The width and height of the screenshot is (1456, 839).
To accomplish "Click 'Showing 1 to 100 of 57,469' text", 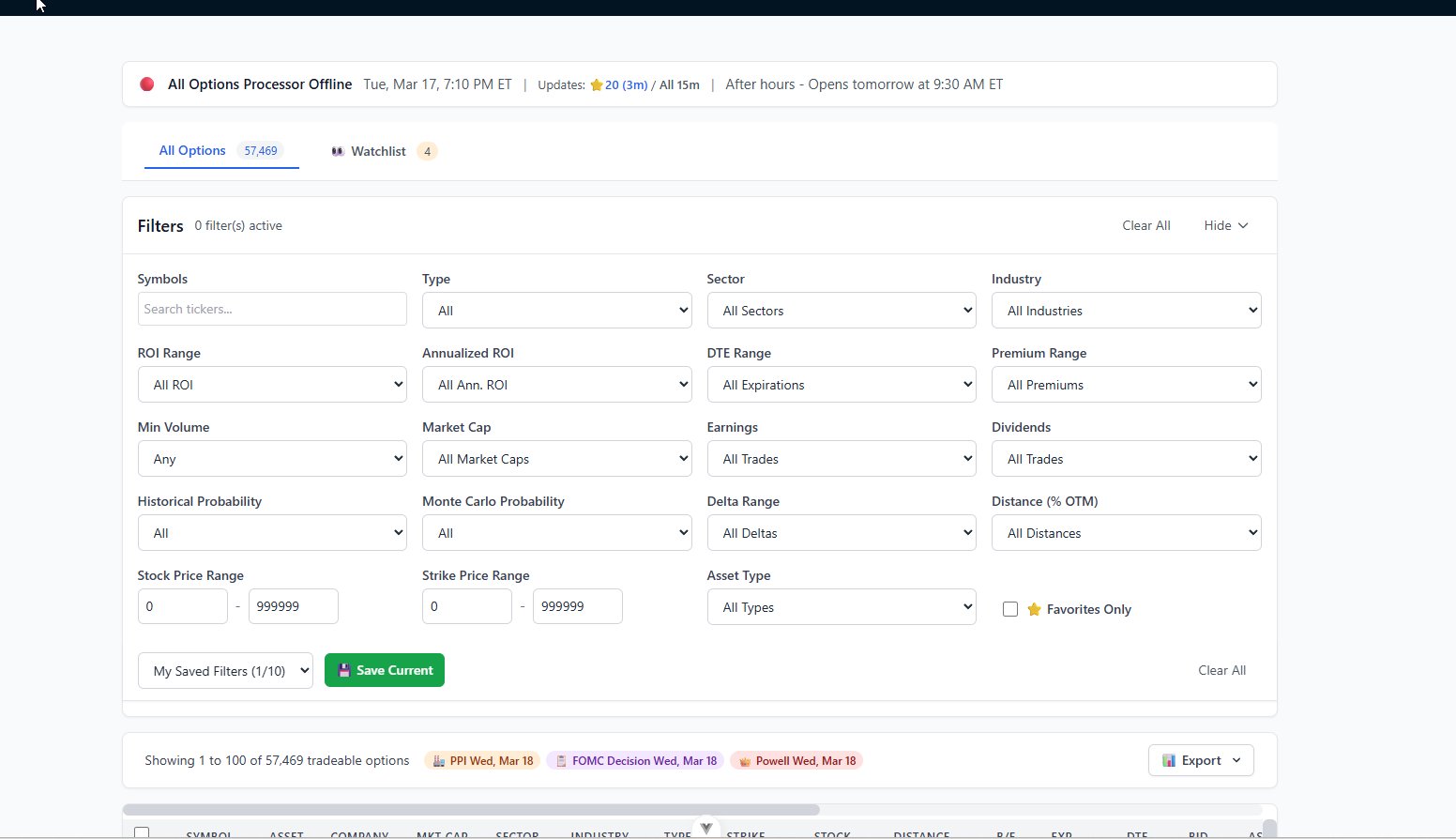I will pyautogui.click(x=277, y=761).
